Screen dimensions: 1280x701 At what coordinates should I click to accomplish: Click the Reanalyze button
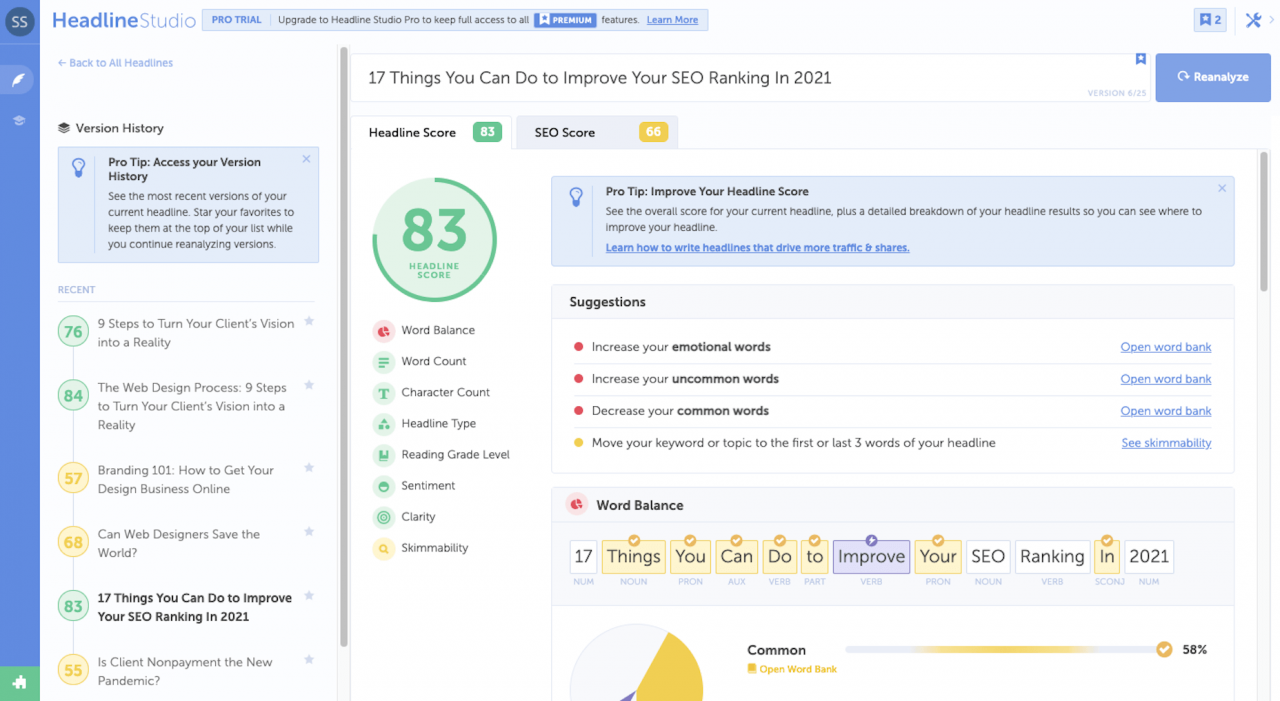pos(1212,77)
